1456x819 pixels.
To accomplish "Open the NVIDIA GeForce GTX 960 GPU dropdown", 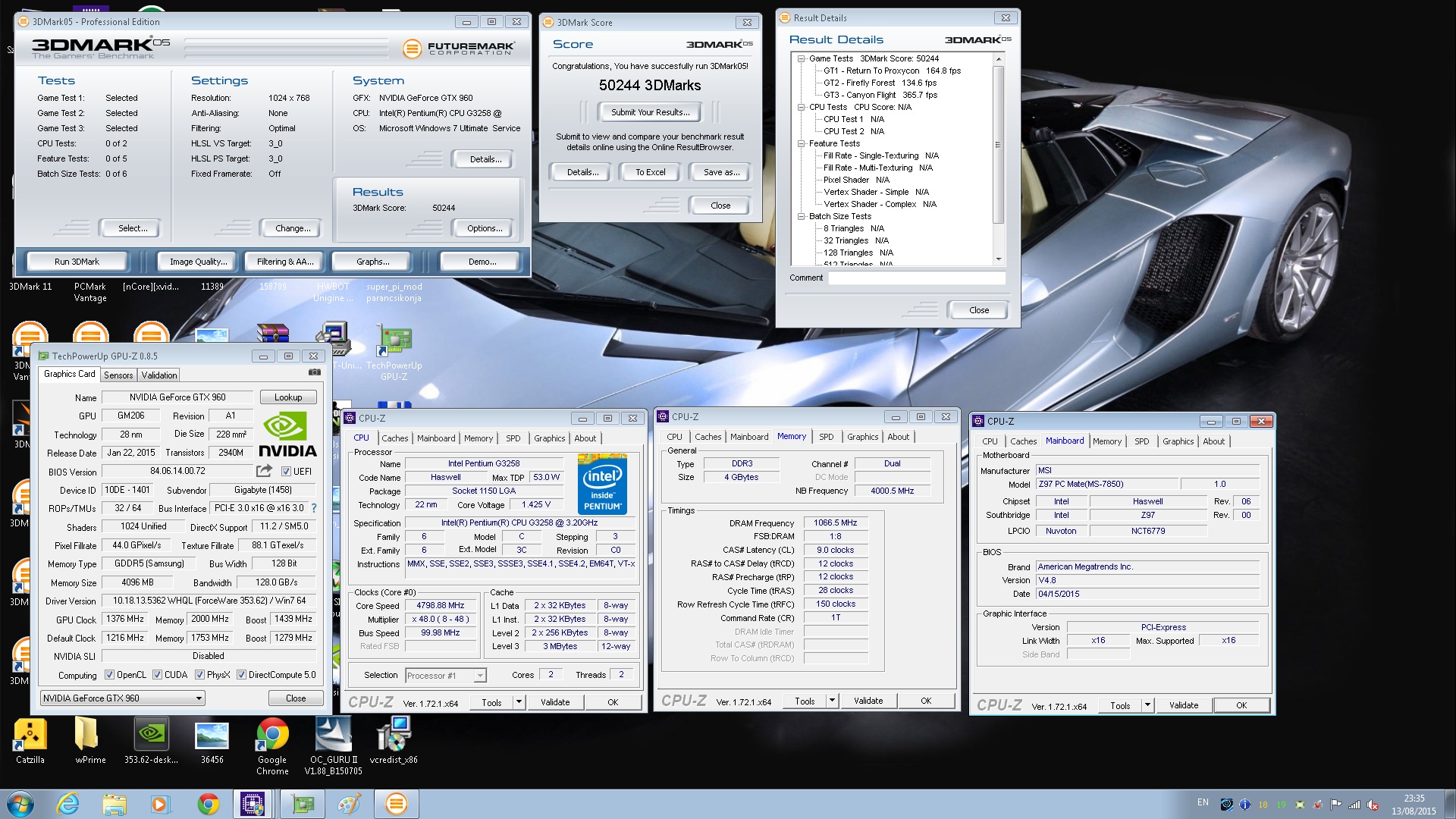I will pyautogui.click(x=122, y=698).
